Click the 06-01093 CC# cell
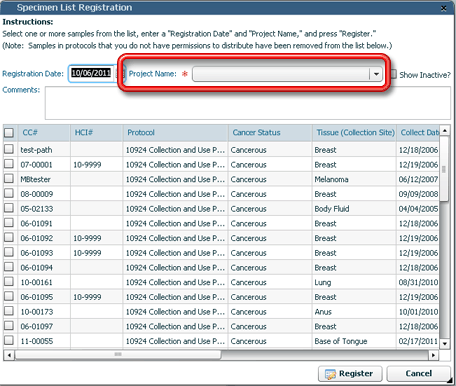The width and height of the screenshot is (456, 386). [x=44, y=253]
